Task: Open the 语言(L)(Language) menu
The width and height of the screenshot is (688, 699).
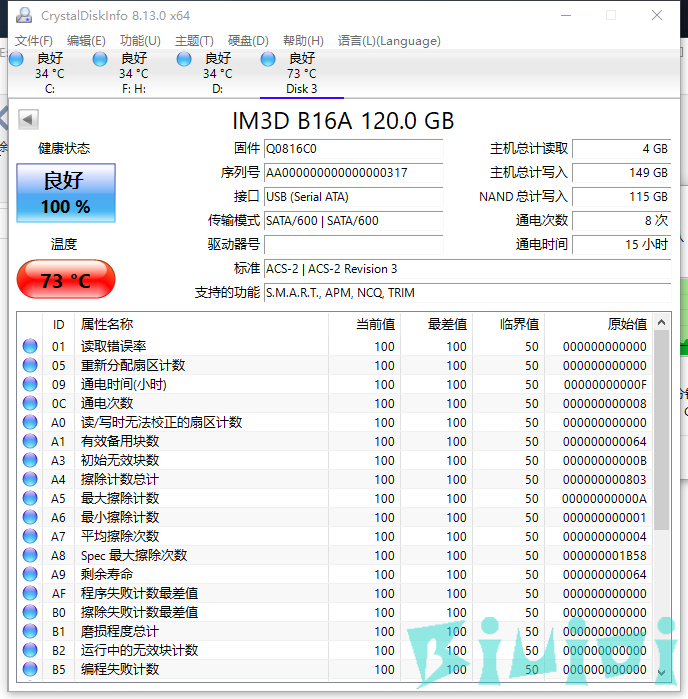Action: pos(389,41)
